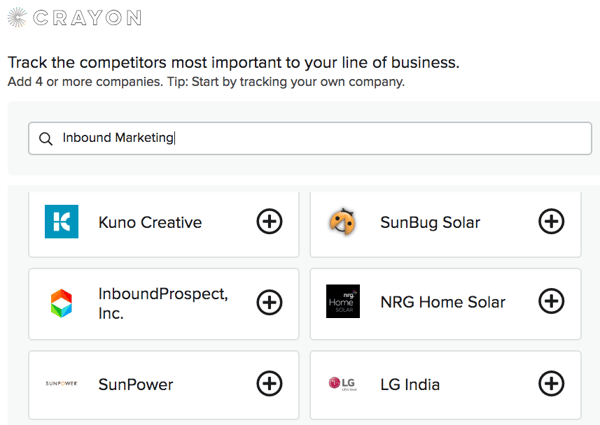Add SunPower with plus icon
The height and width of the screenshot is (425, 600).
coord(269,384)
